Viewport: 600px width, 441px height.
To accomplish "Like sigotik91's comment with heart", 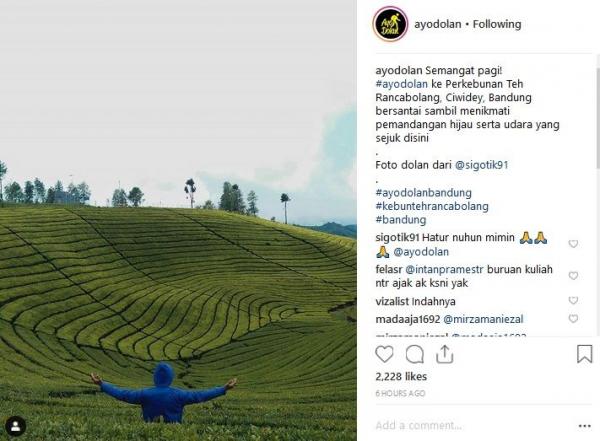I will click(573, 244).
